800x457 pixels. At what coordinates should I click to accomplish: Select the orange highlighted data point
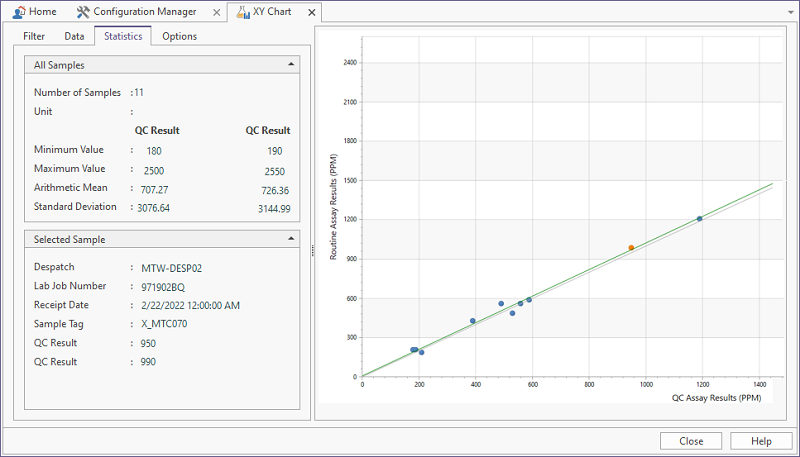pos(631,247)
